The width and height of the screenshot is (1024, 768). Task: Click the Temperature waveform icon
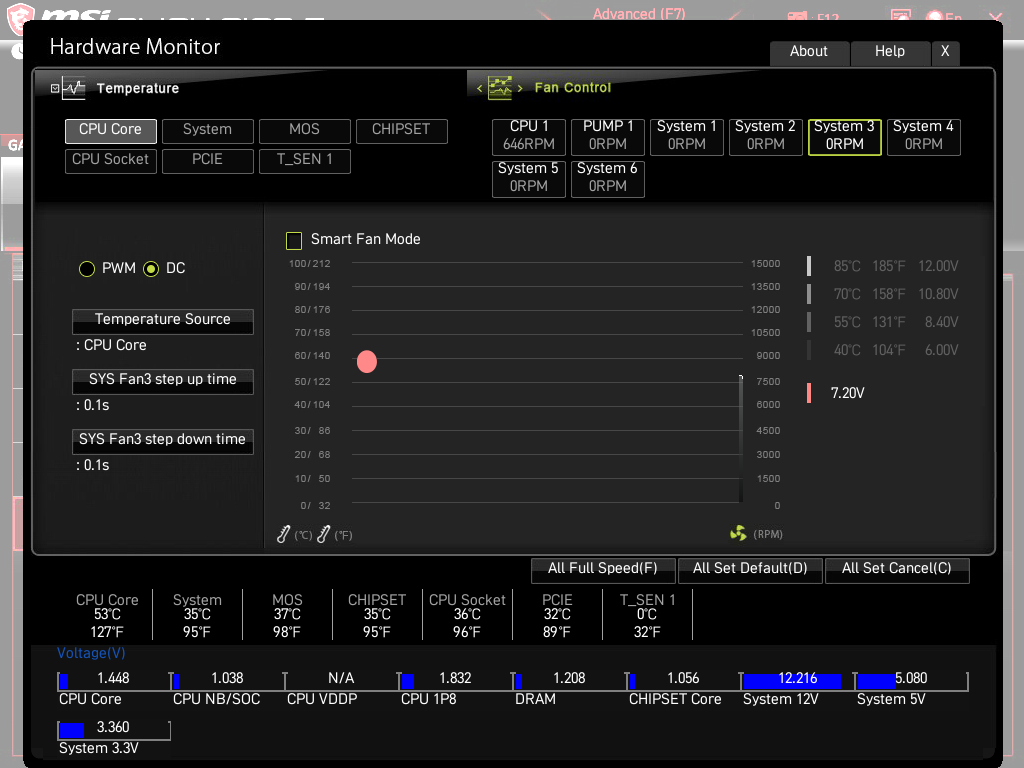tap(74, 88)
